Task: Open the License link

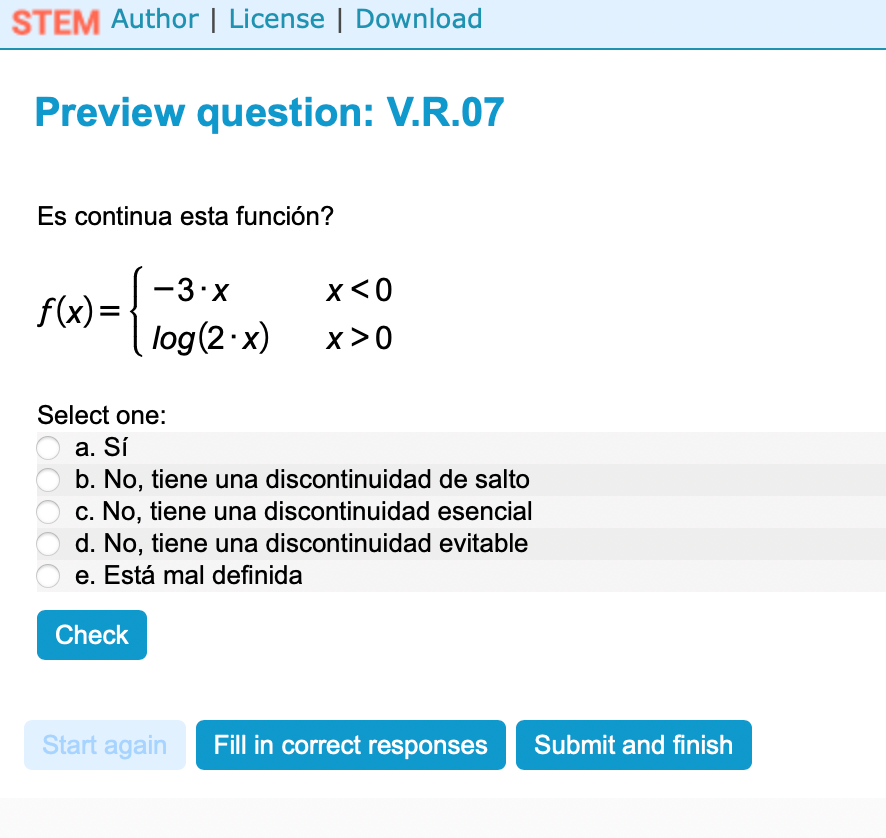Action: pos(276,19)
